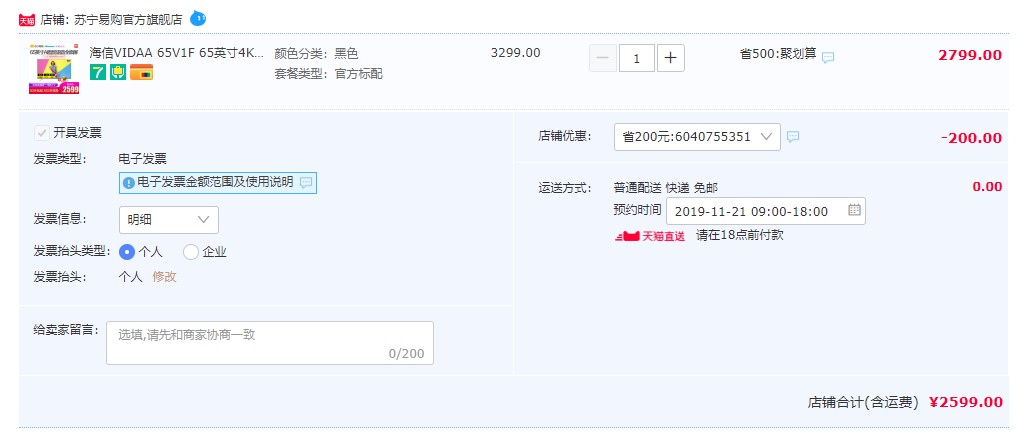Image resolution: width=1025 pixels, height=435 pixels.
Task: Click the 2799.00 item subtotal
Action: (x=970, y=55)
